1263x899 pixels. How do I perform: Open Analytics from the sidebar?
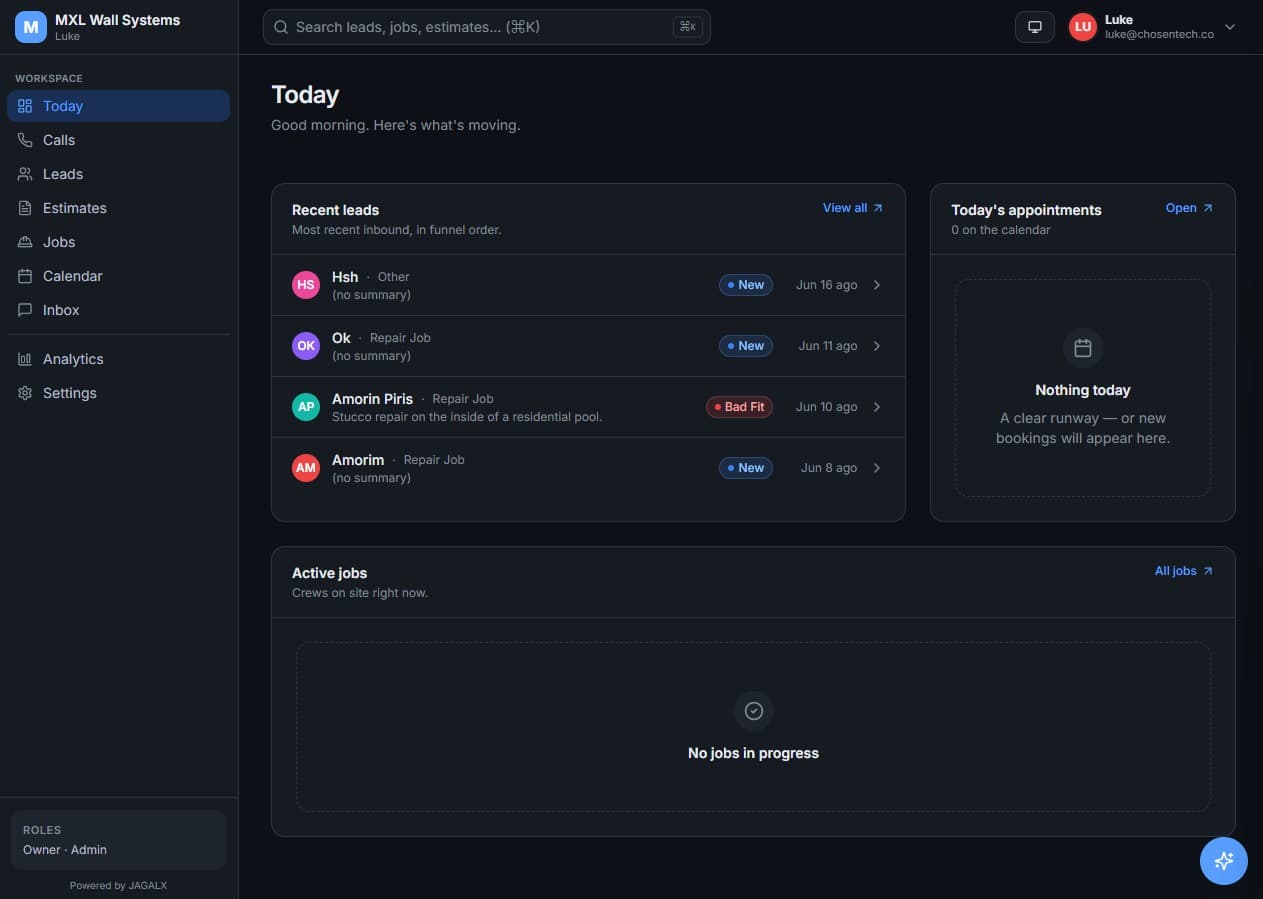click(118, 359)
